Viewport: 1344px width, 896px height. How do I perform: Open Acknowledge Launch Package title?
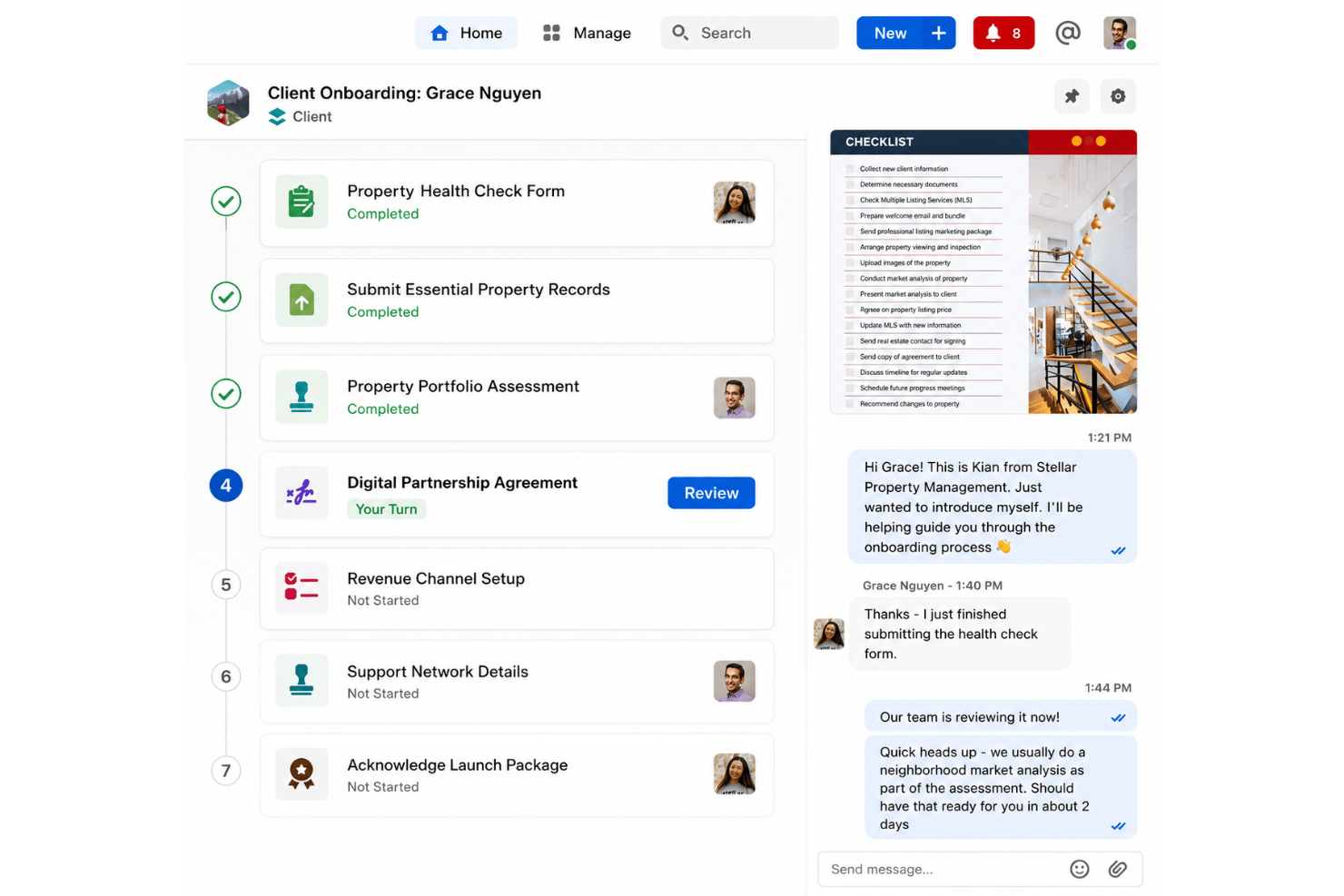(x=458, y=765)
